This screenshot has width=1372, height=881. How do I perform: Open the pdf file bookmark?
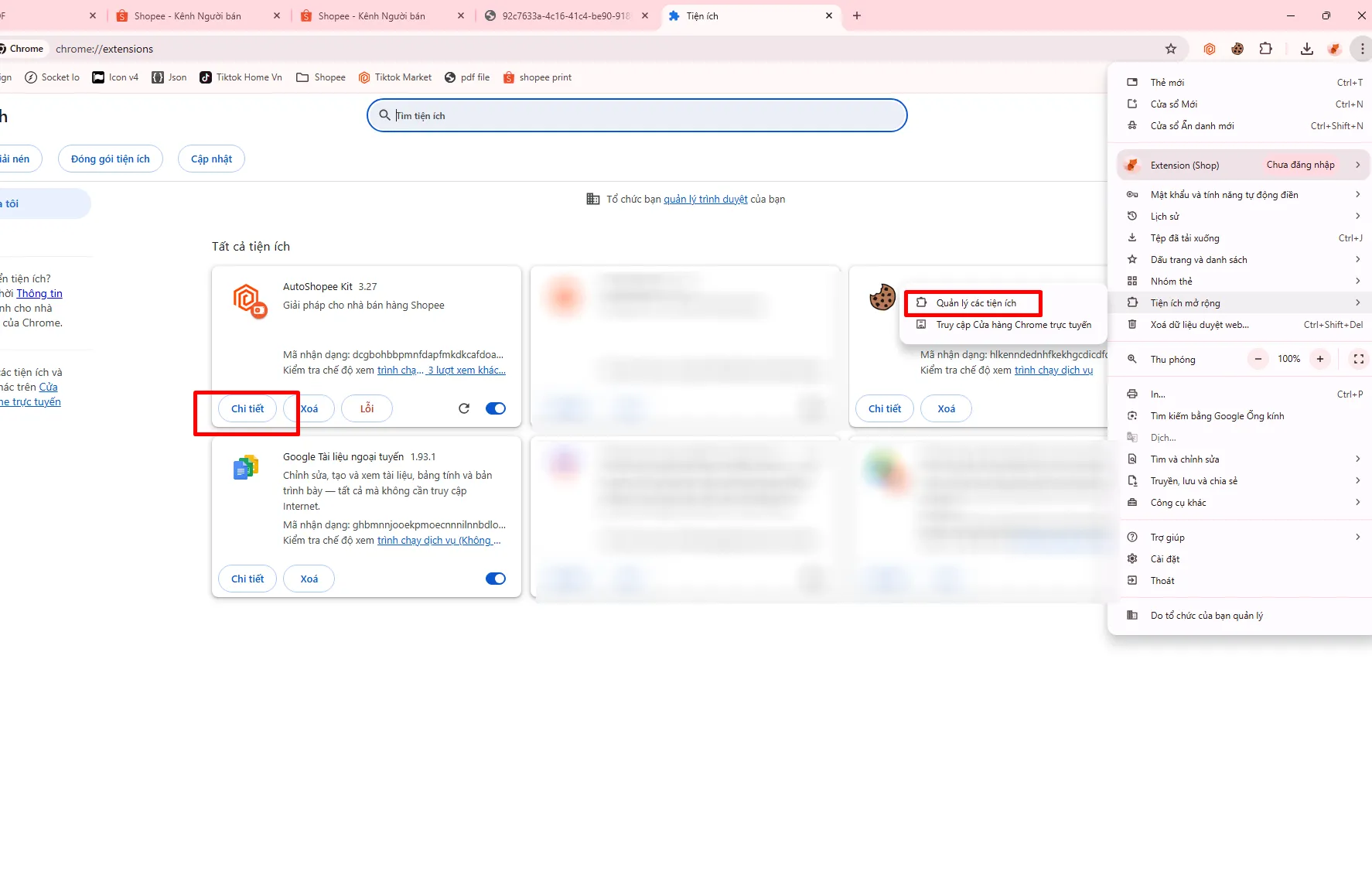click(x=467, y=77)
